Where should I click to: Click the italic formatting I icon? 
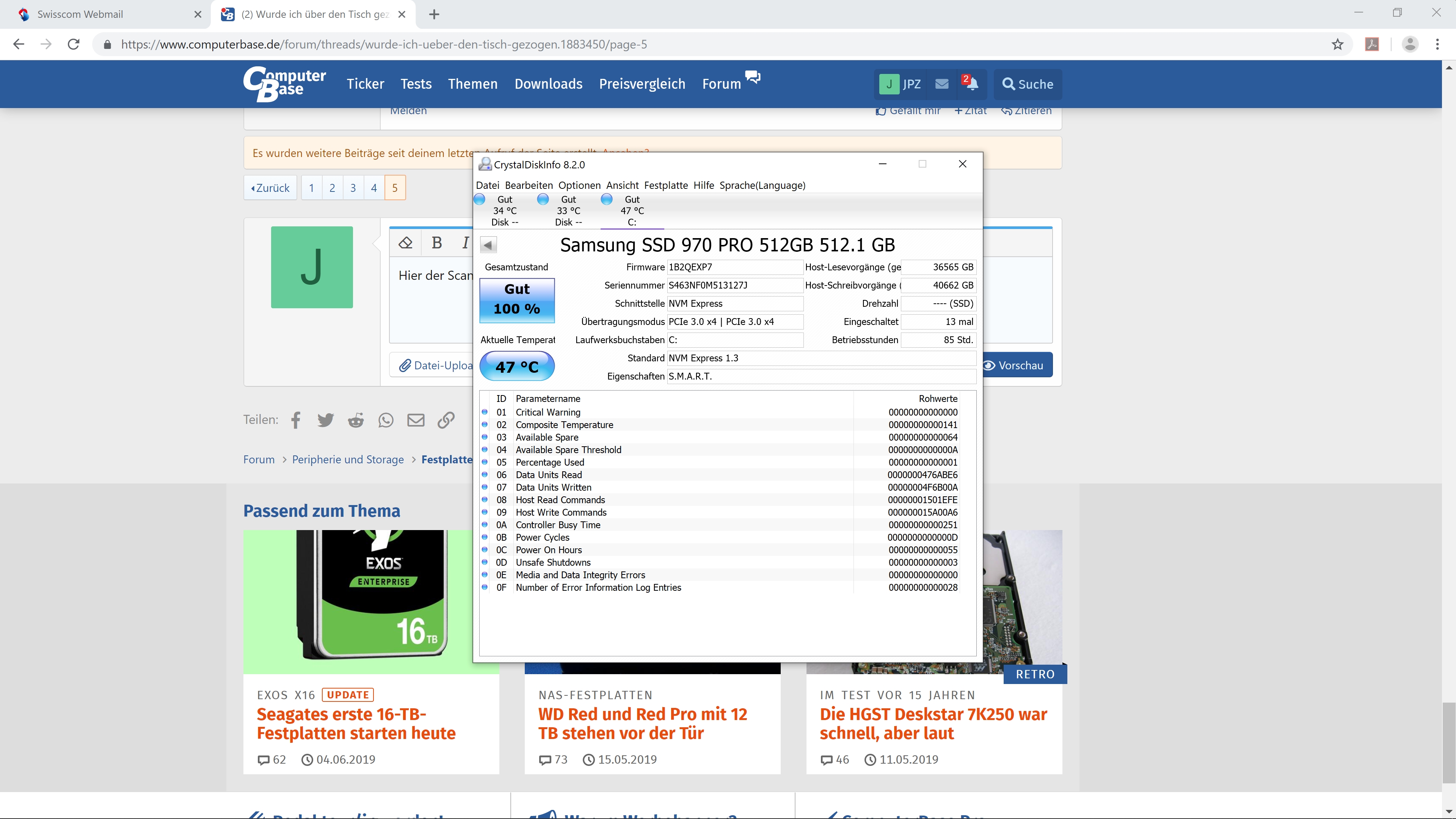coord(466,243)
